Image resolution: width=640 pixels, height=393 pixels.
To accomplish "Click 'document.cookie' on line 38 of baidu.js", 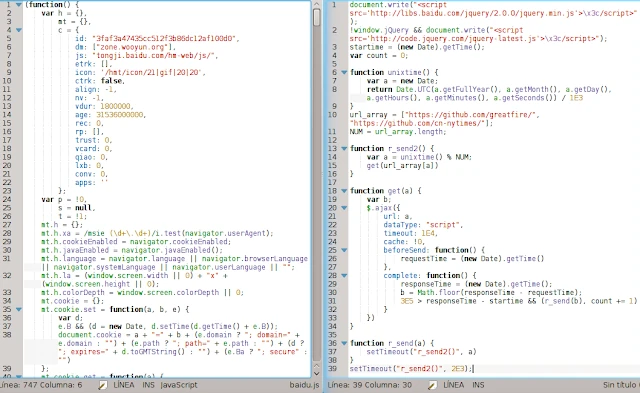I will coord(89,335).
